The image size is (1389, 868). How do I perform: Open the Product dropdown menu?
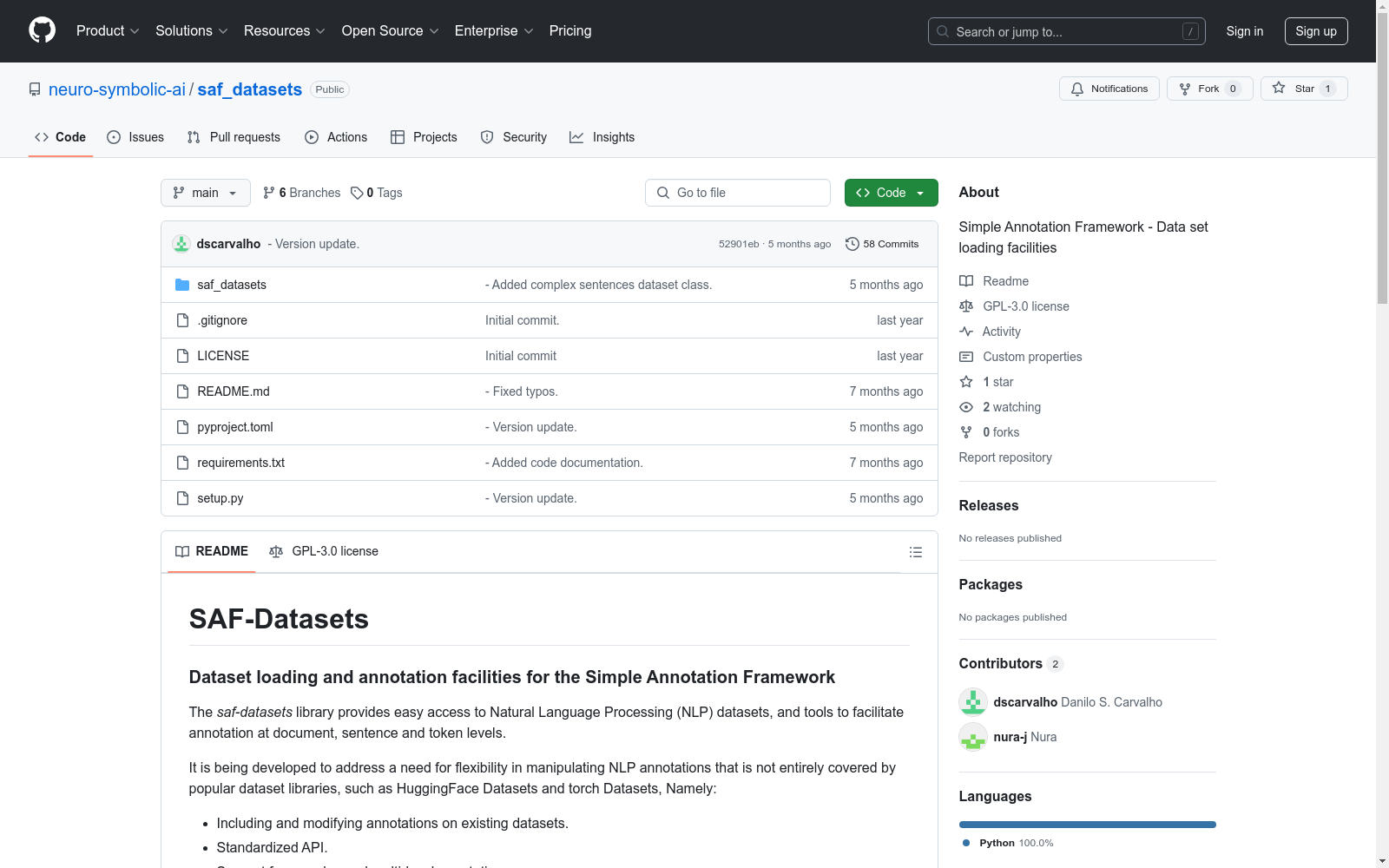(108, 31)
